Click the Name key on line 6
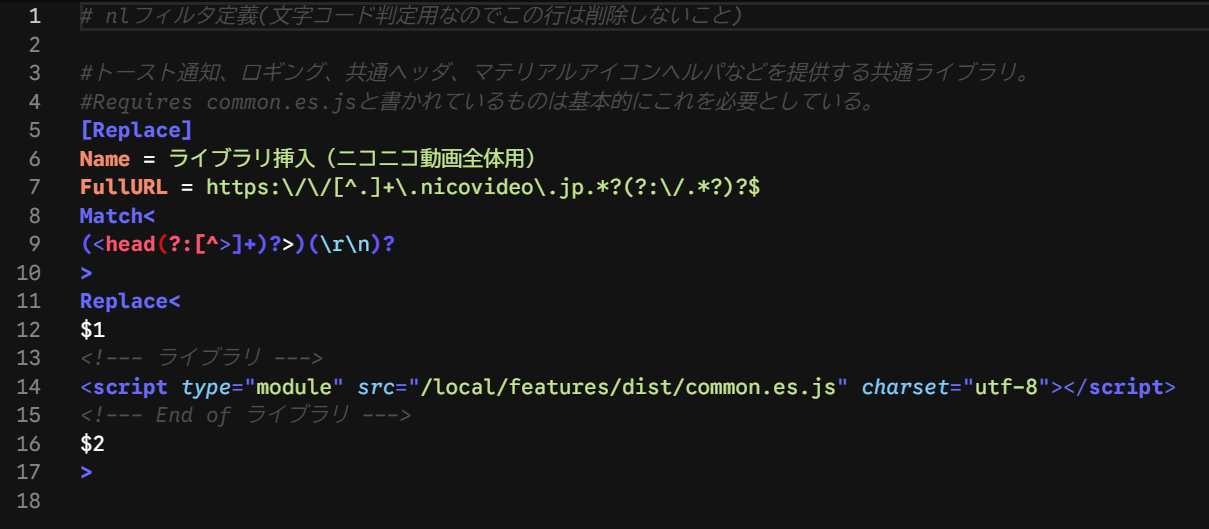The width and height of the screenshot is (1209, 529). (105, 158)
